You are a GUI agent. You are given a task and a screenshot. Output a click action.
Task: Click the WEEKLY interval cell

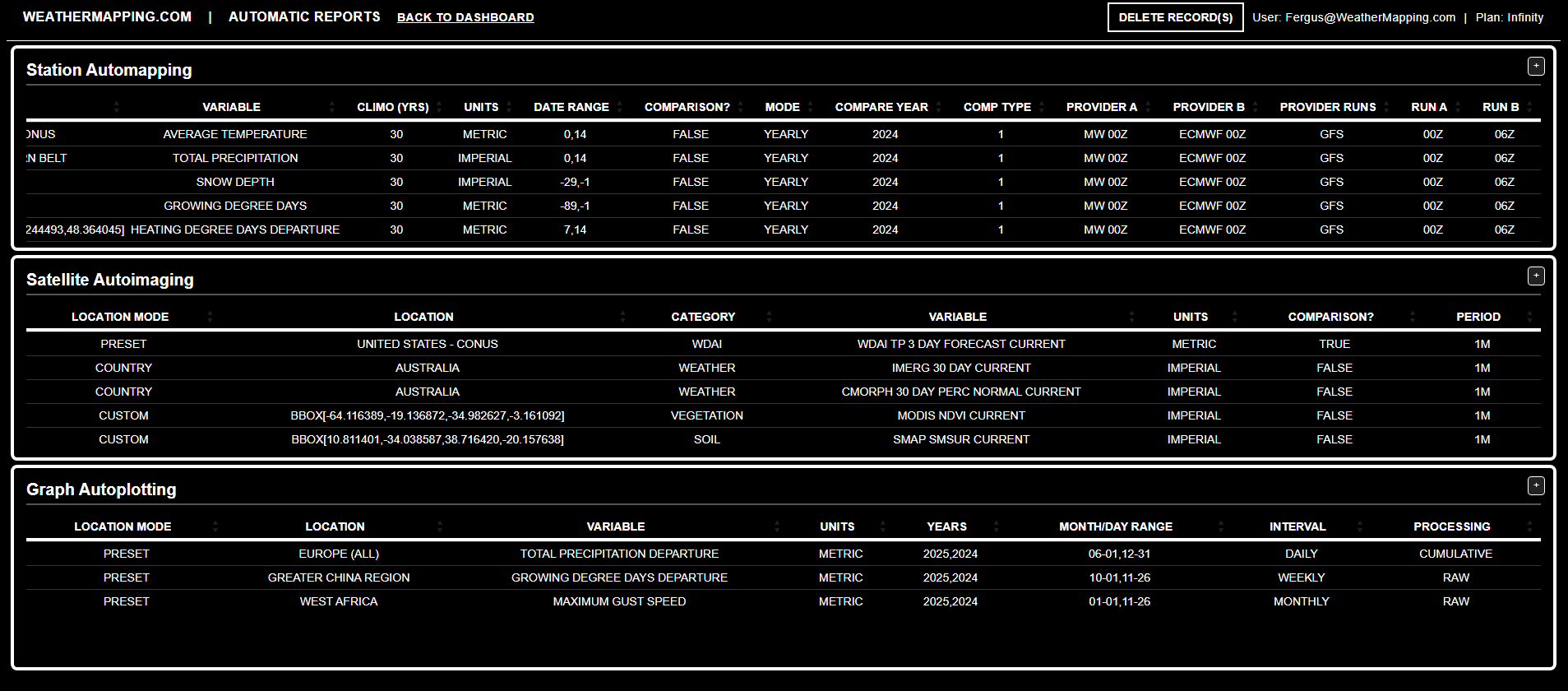[1302, 577]
